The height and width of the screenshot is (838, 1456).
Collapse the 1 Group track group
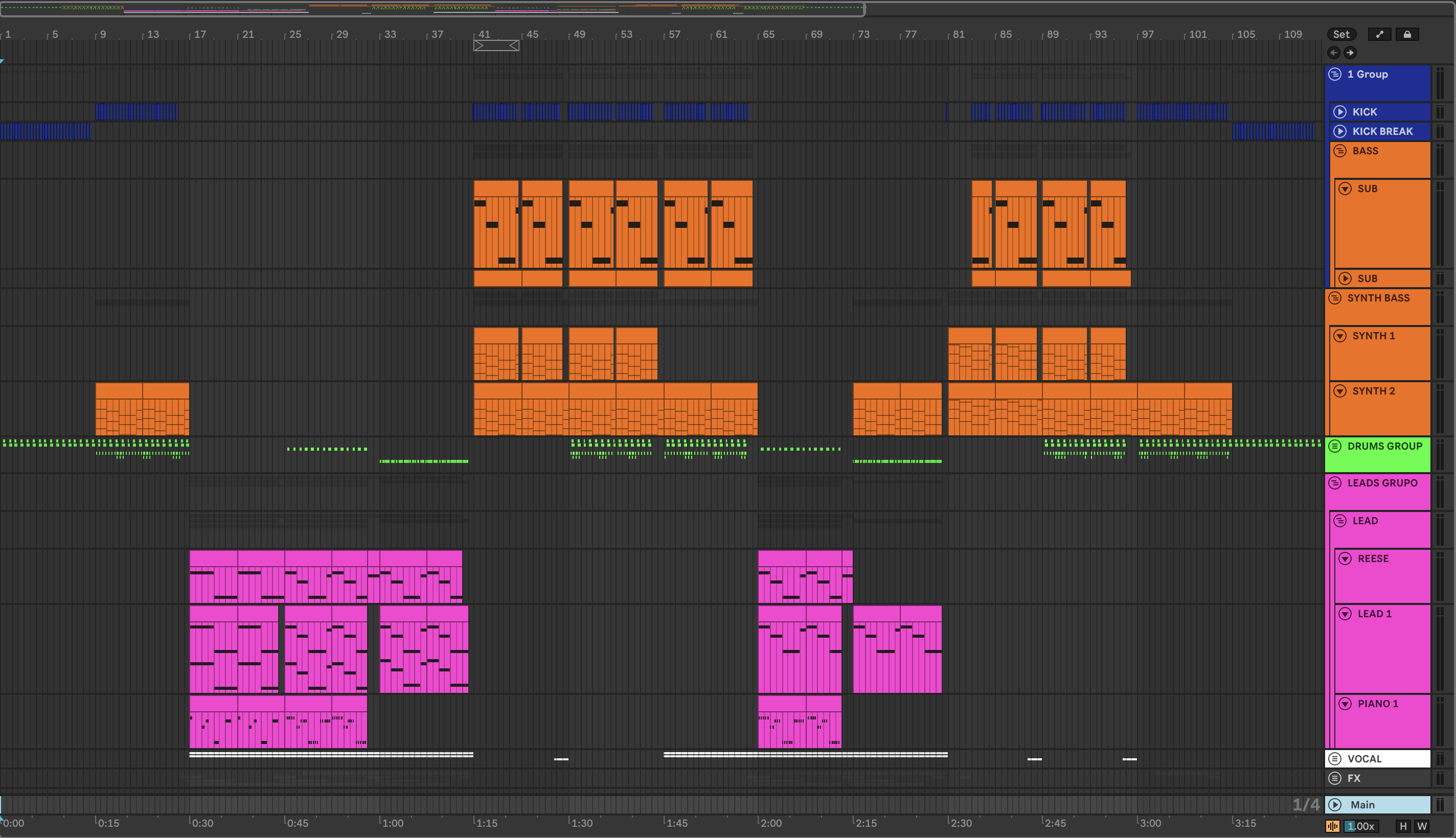[1334, 74]
